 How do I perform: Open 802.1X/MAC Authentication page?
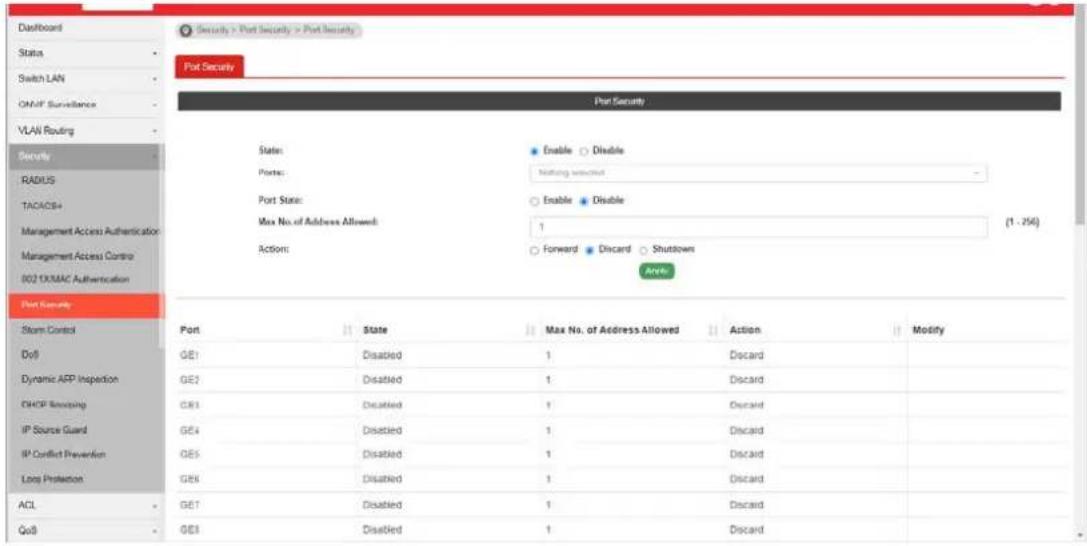click(75, 280)
